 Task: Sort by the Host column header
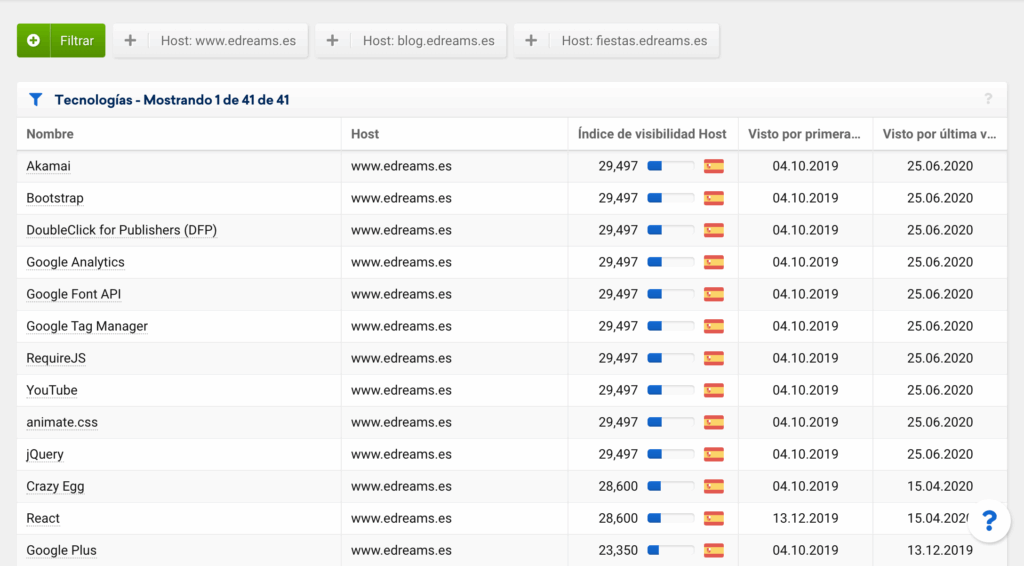[x=364, y=134]
